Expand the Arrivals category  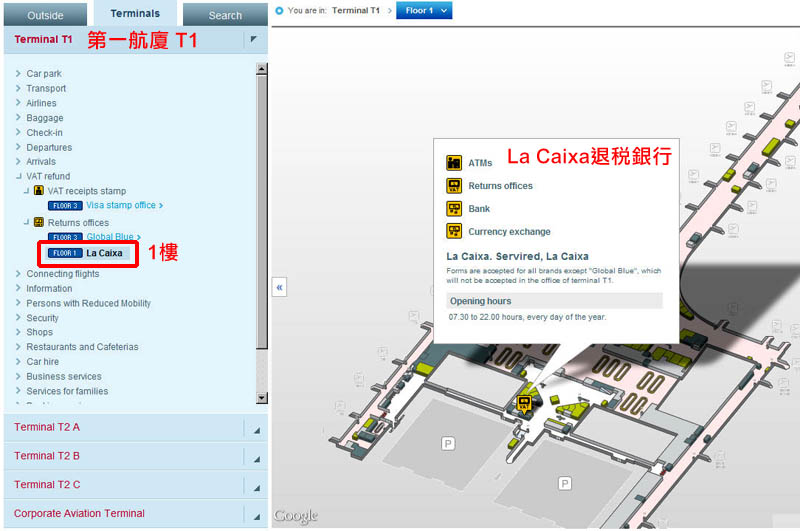tap(41, 162)
